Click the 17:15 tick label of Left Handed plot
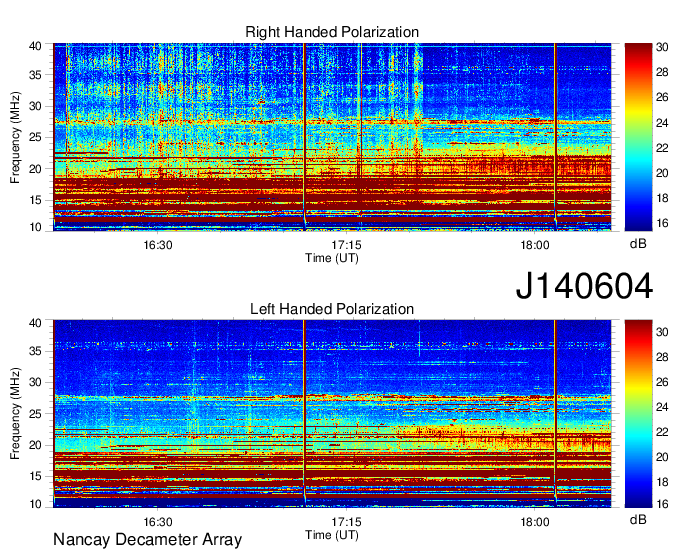Viewport: 680px width, 552px height. pos(347,522)
